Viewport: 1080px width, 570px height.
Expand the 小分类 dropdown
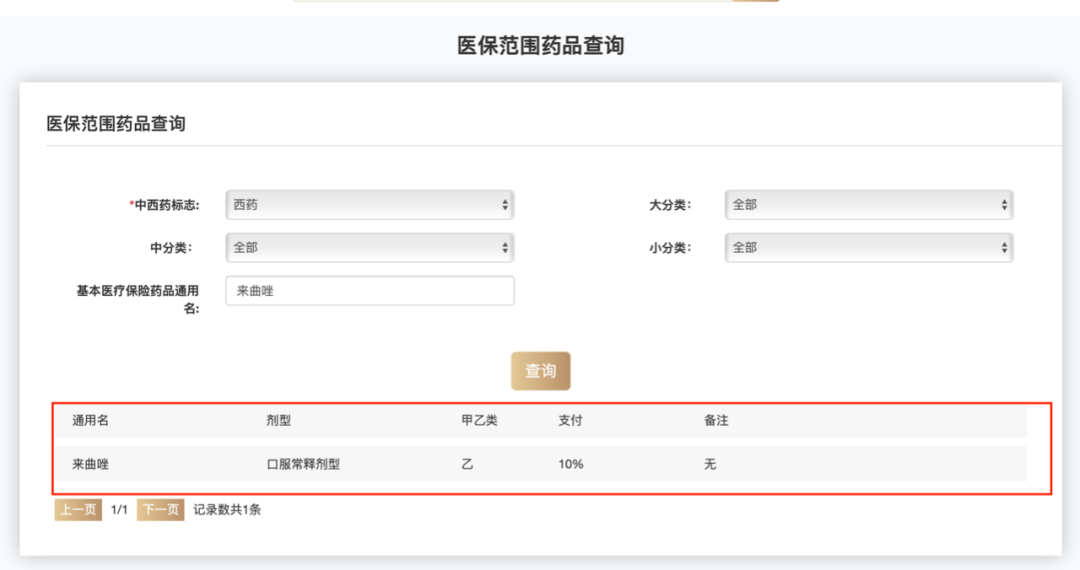[869, 247]
